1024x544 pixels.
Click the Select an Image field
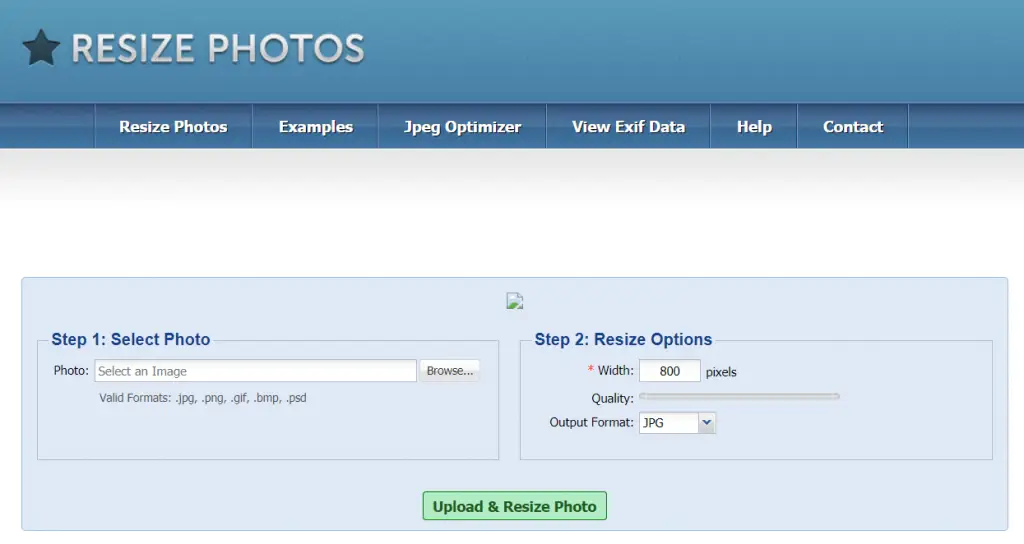(x=255, y=371)
